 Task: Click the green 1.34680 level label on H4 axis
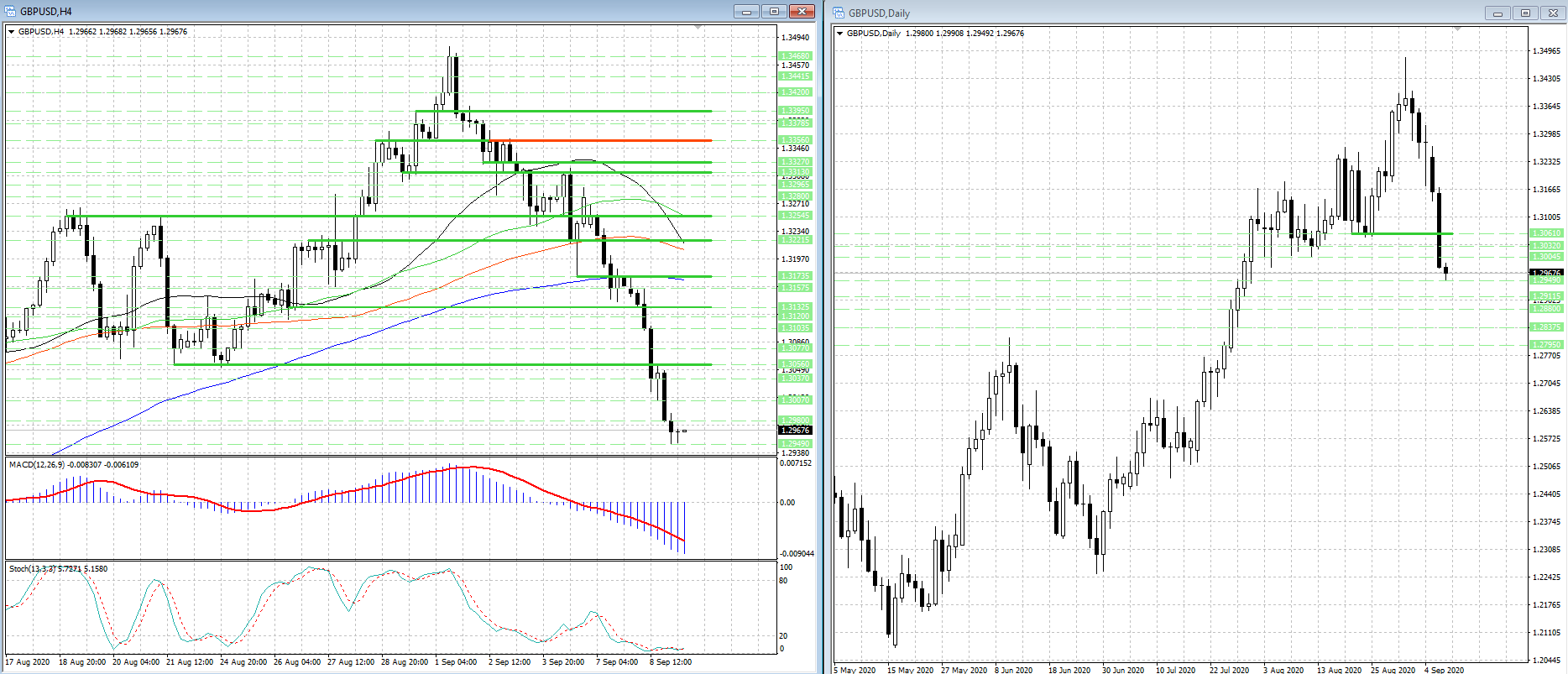795,56
